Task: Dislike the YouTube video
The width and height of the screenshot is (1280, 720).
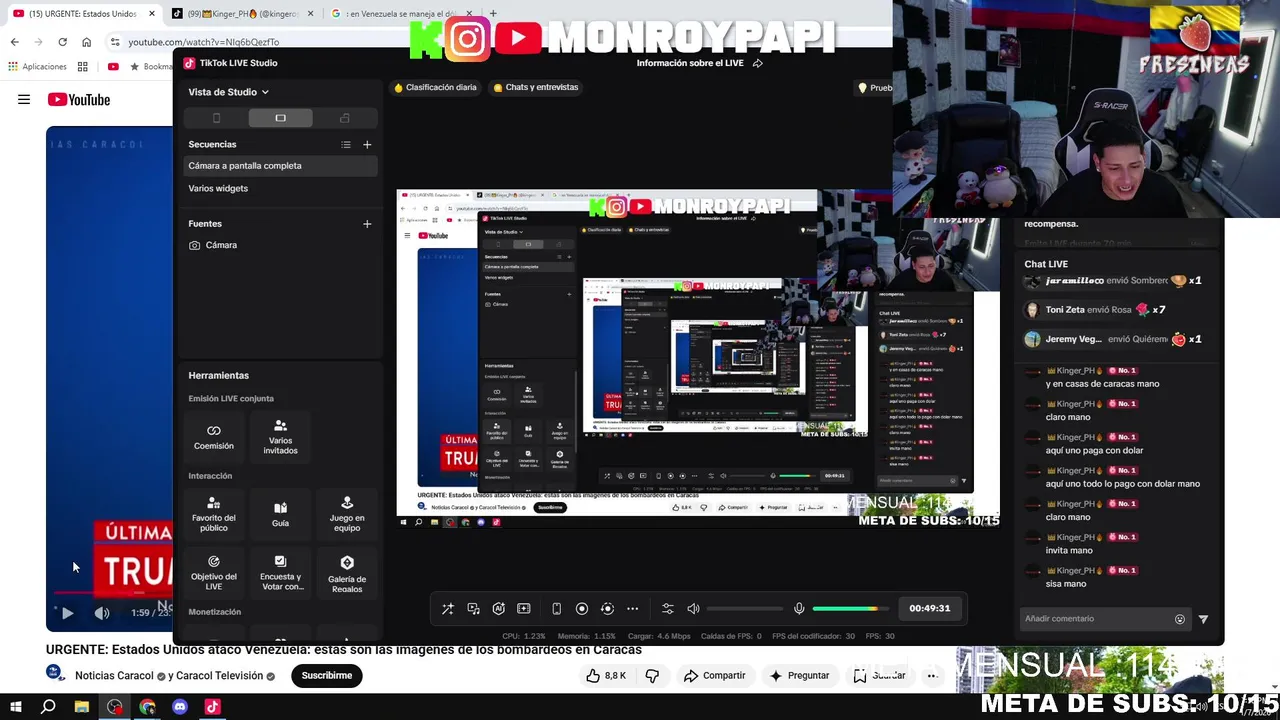Action: [x=652, y=676]
